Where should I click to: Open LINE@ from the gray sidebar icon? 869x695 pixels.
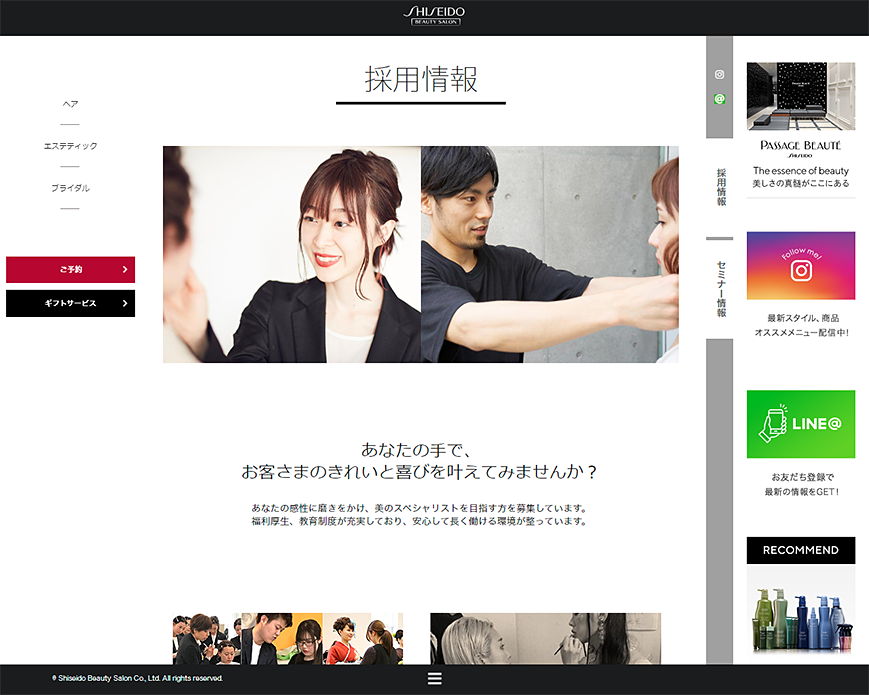coord(719,99)
